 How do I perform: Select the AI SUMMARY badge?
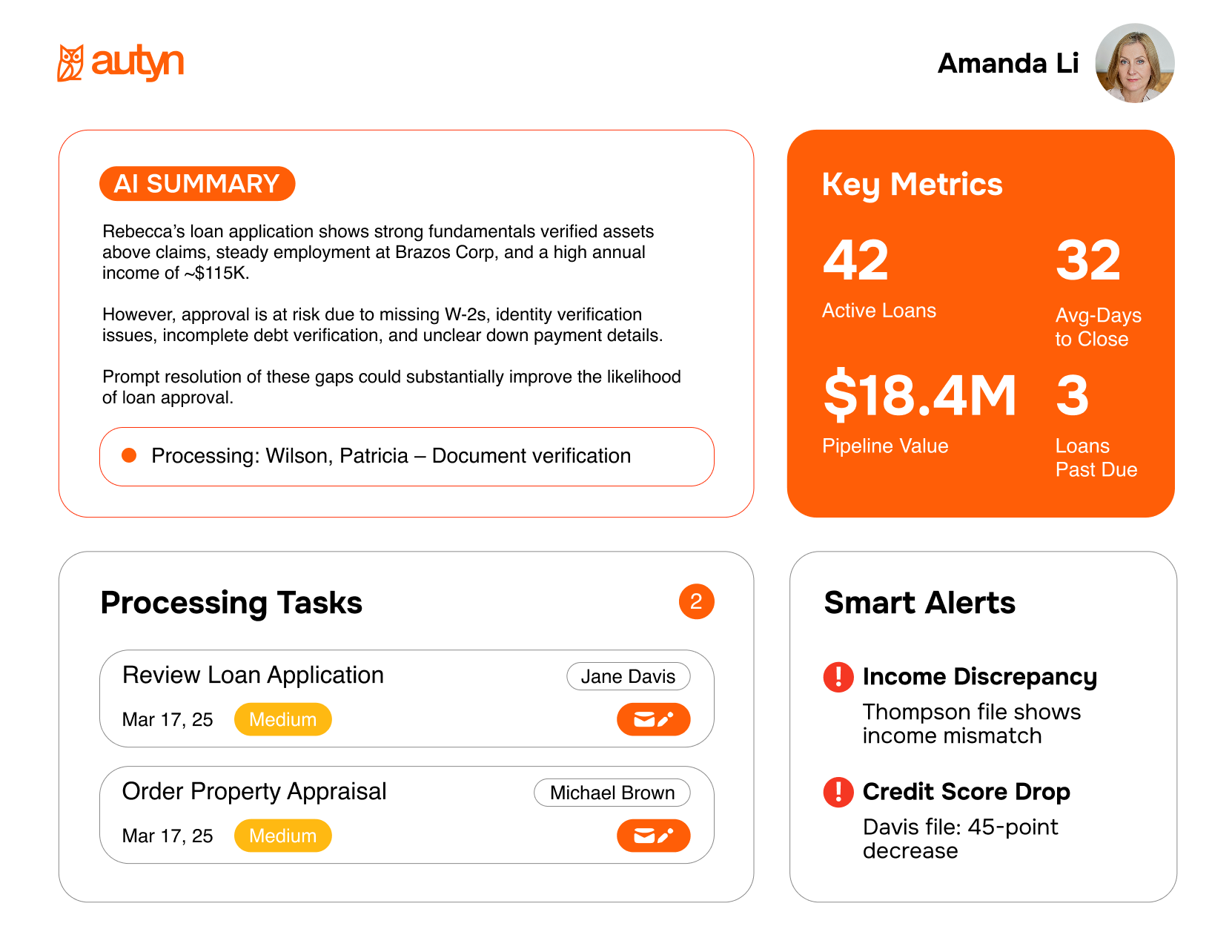click(x=197, y=183)
